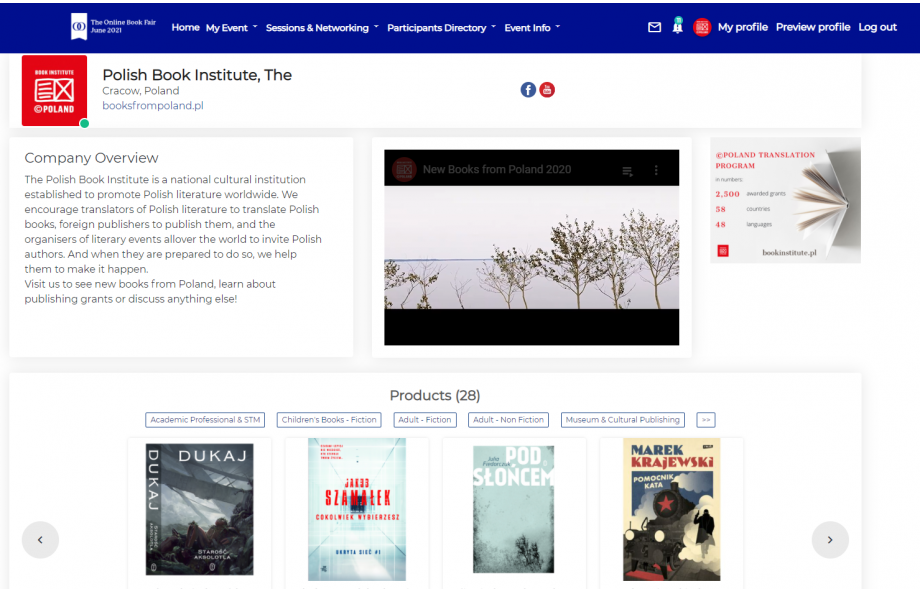Open the Facebook page icon

(528, 90)
